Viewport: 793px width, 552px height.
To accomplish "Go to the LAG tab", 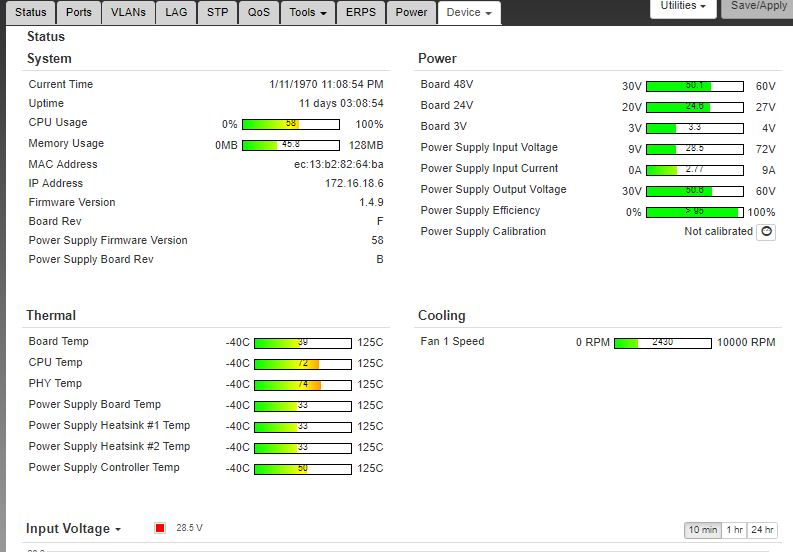I will tap(176, 13).
